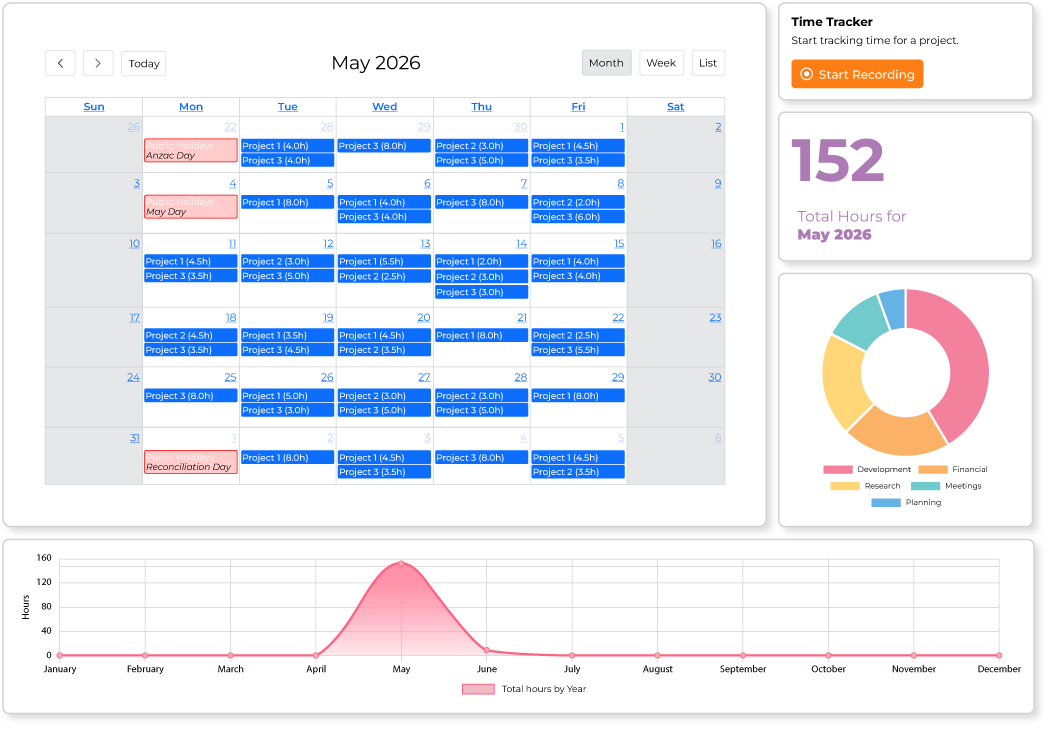Click the Sun column header
Image resolution: width=1055 pixels, height=734 pixels.
tap(94, 108)
